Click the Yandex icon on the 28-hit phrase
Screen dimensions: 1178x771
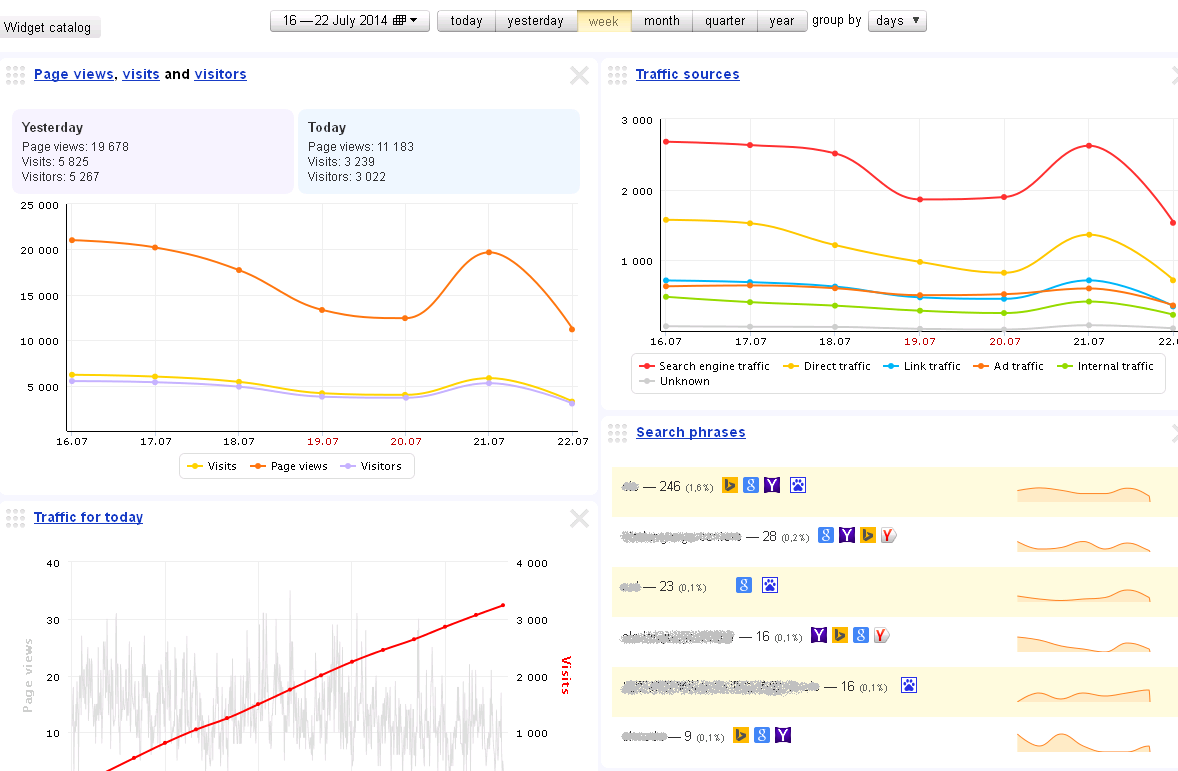(888, 535)
